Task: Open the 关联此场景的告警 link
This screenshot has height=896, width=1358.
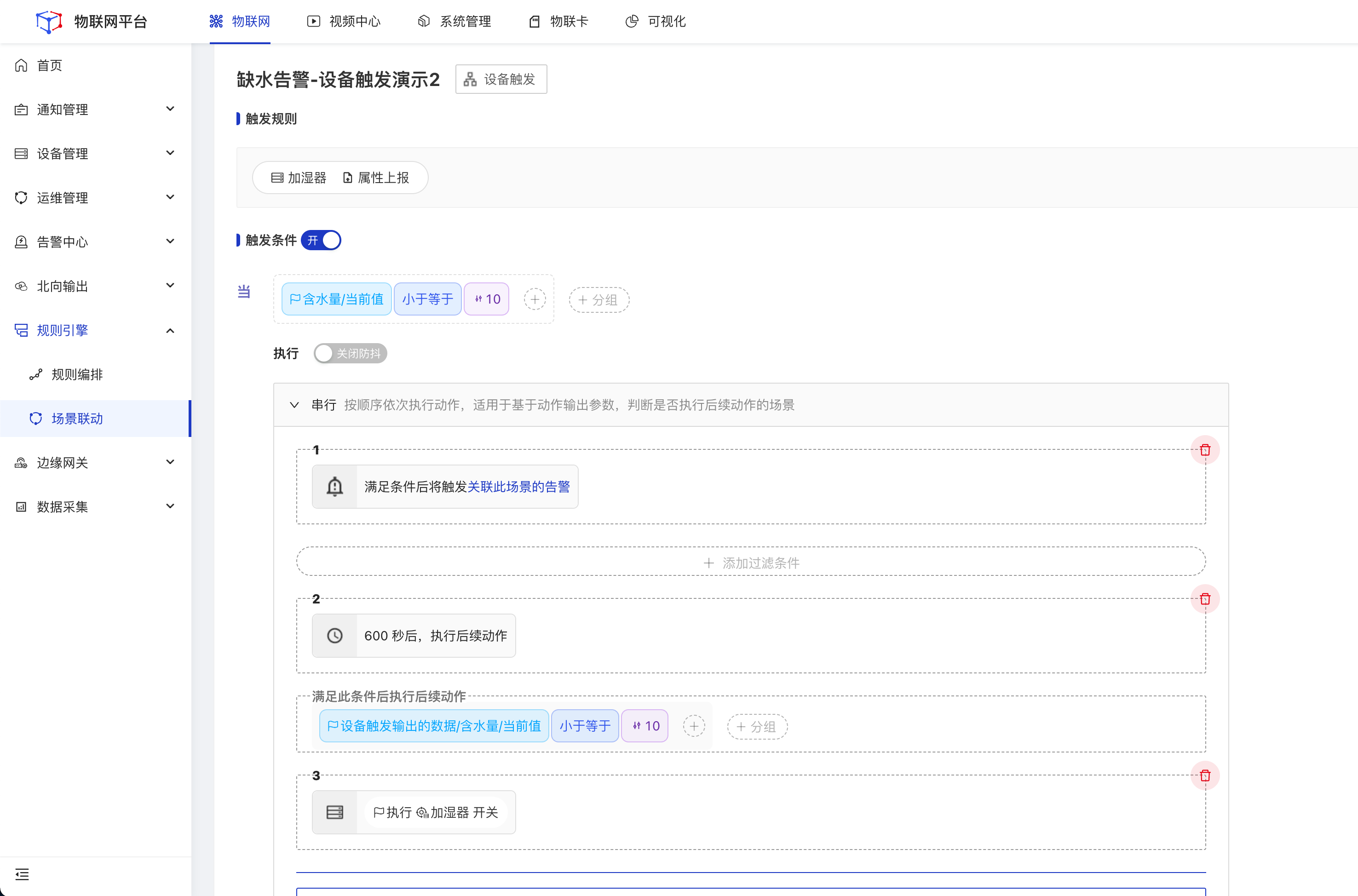Action: 518,487
